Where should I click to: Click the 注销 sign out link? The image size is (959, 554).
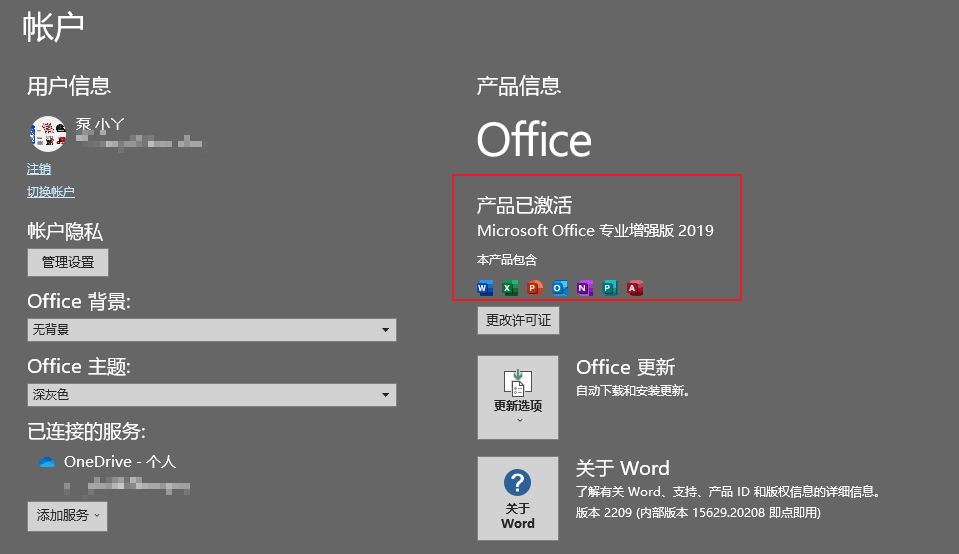pos(39,169)
